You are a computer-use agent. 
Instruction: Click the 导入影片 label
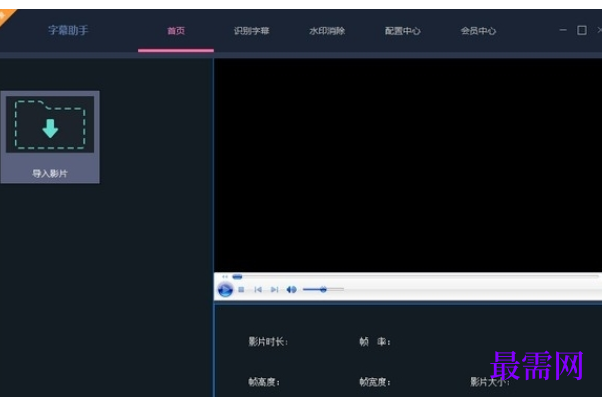(50, 174)
